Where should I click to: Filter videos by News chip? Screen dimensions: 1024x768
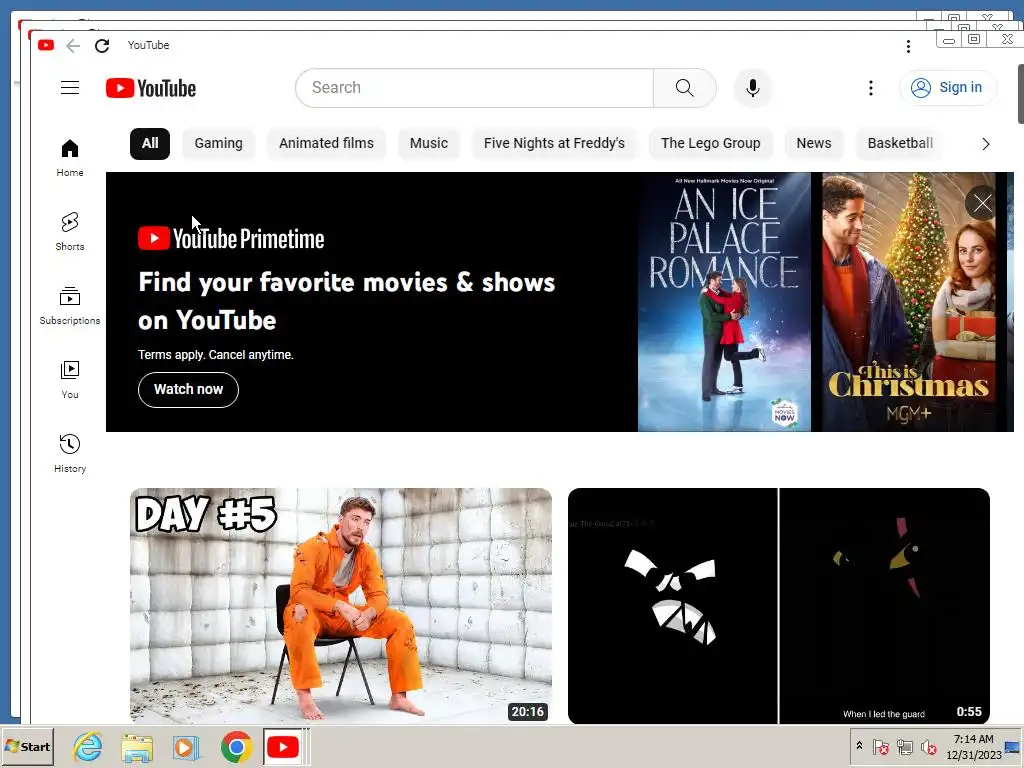coord(814,144)
